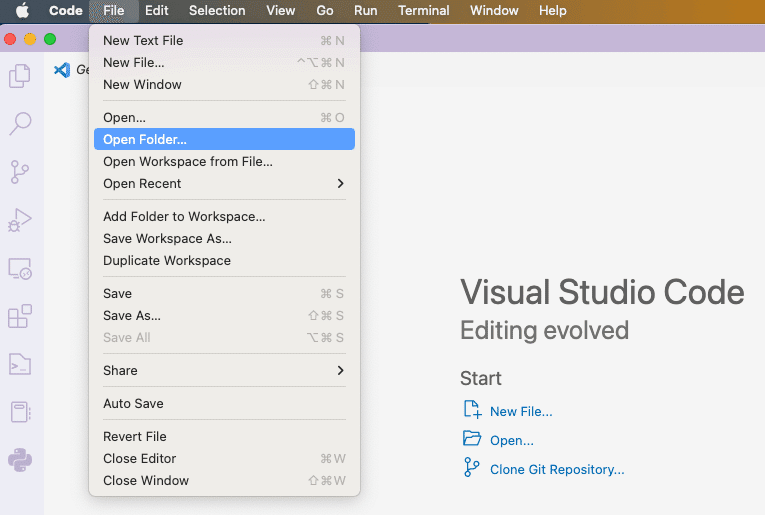Click the New File icon on Start list
This screenshot has width=765, height=515.
[472, 410]
